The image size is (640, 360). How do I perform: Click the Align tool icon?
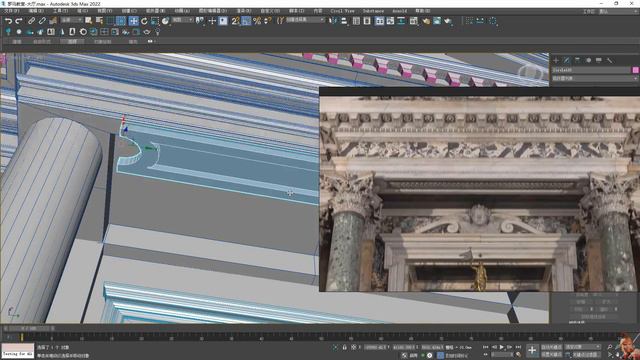pos(344,21)
